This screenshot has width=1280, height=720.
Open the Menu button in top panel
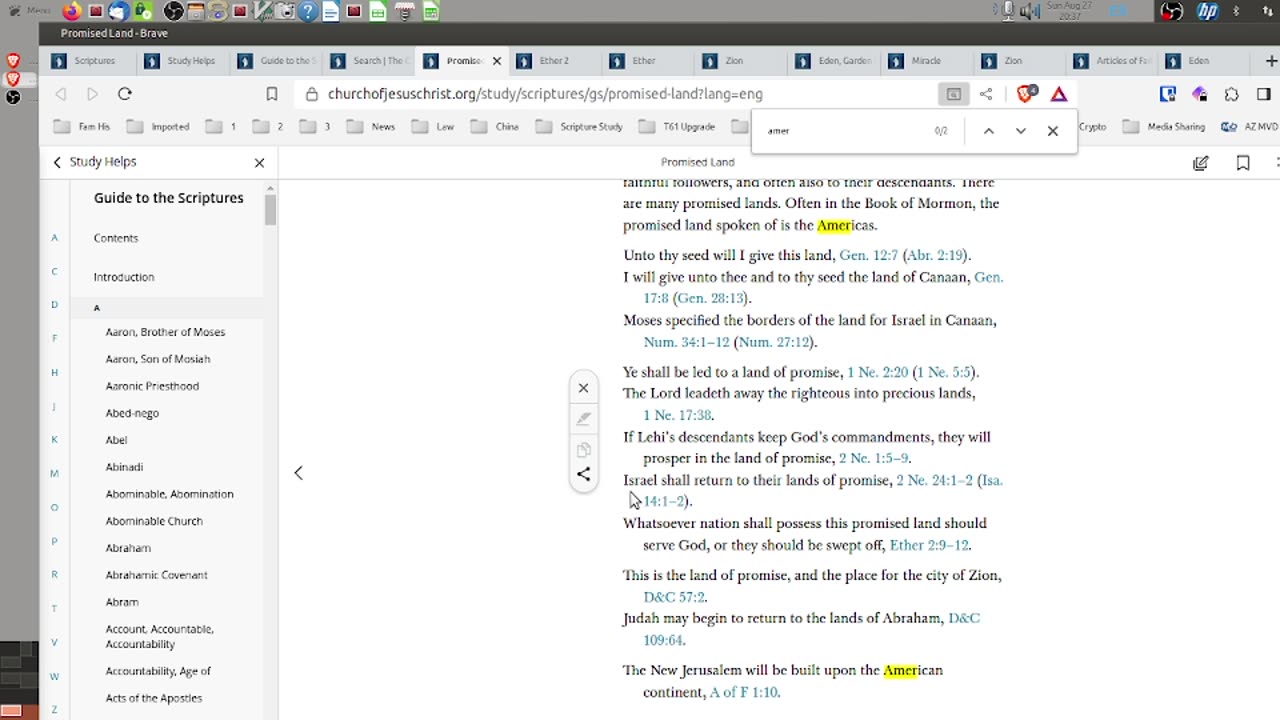(x=30, y=11)
